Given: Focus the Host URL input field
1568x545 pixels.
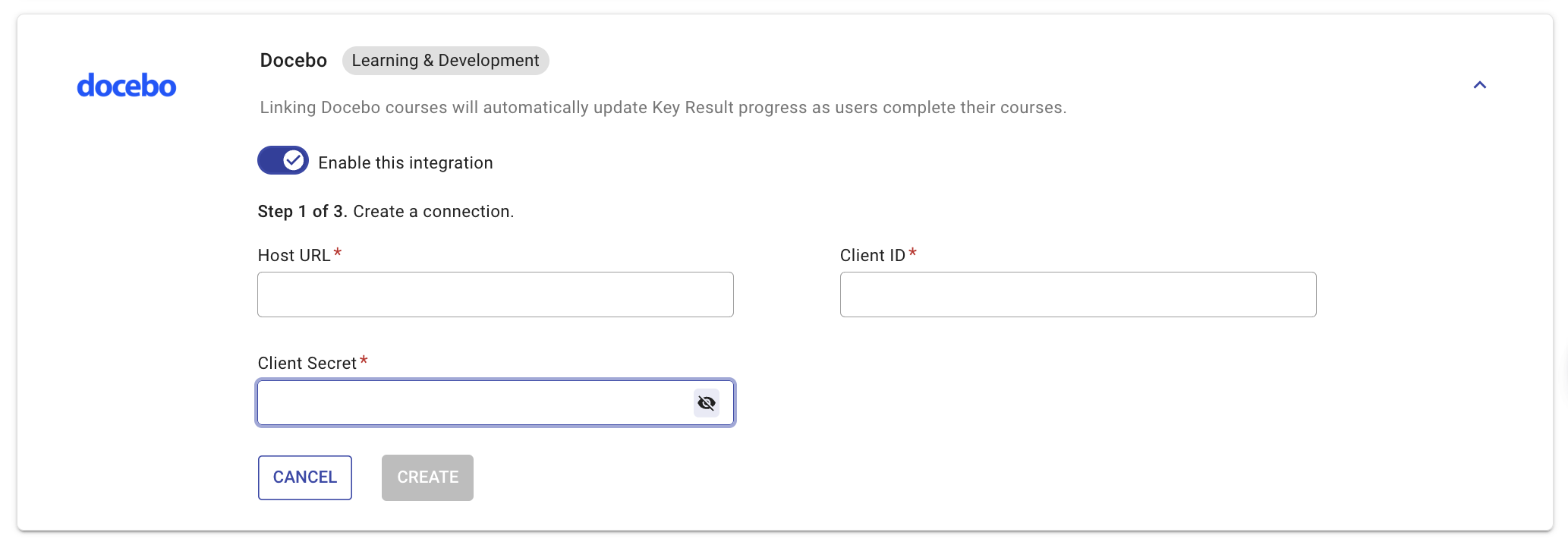Looking at the screenshot, I should (x=496, y=295).
